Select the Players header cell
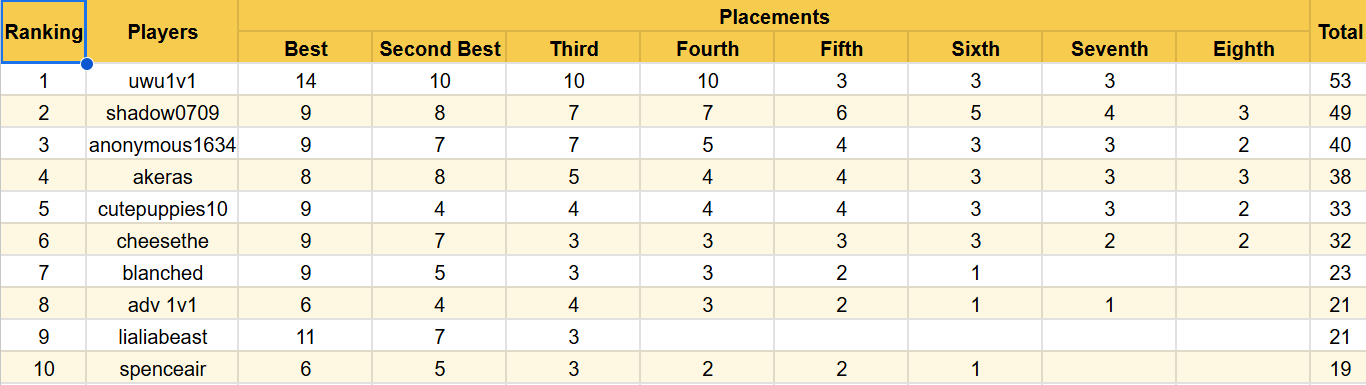 pyautogui.click(x=162, y=32)
